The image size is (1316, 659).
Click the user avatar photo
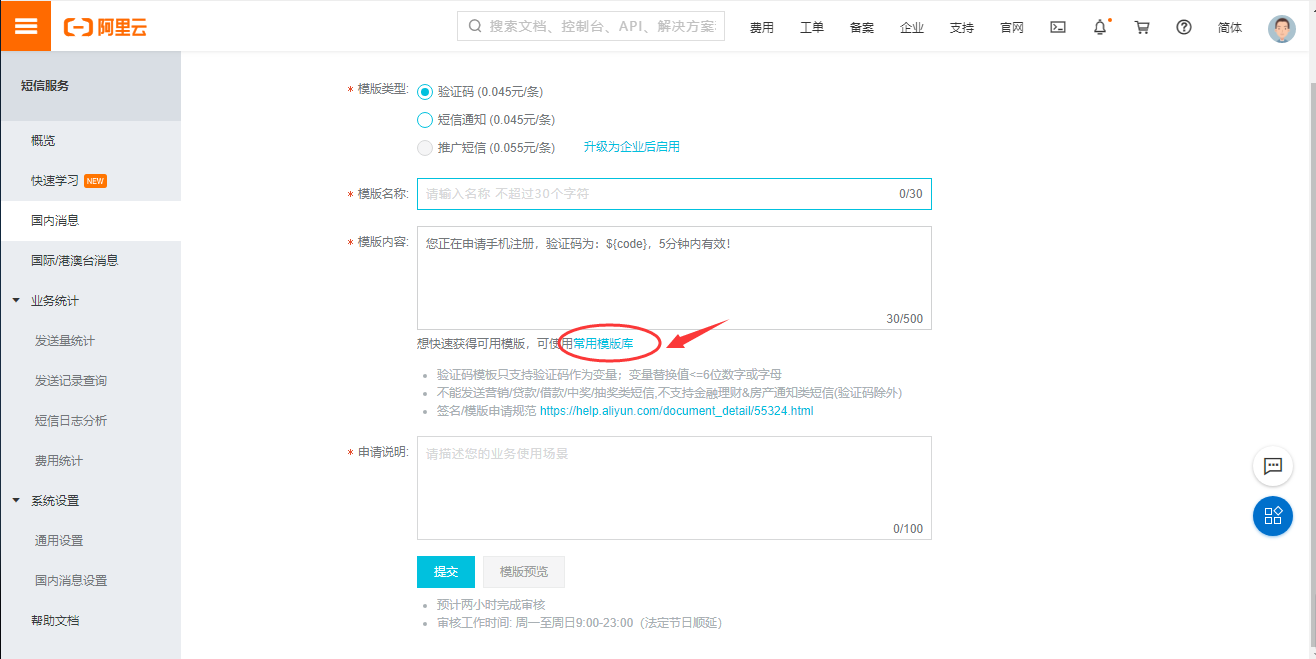[1281, 27]
